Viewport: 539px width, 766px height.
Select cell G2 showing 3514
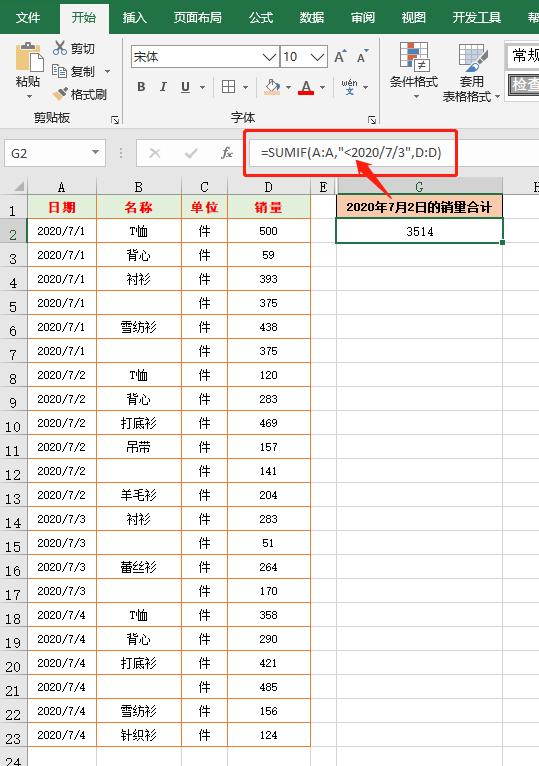419,231
